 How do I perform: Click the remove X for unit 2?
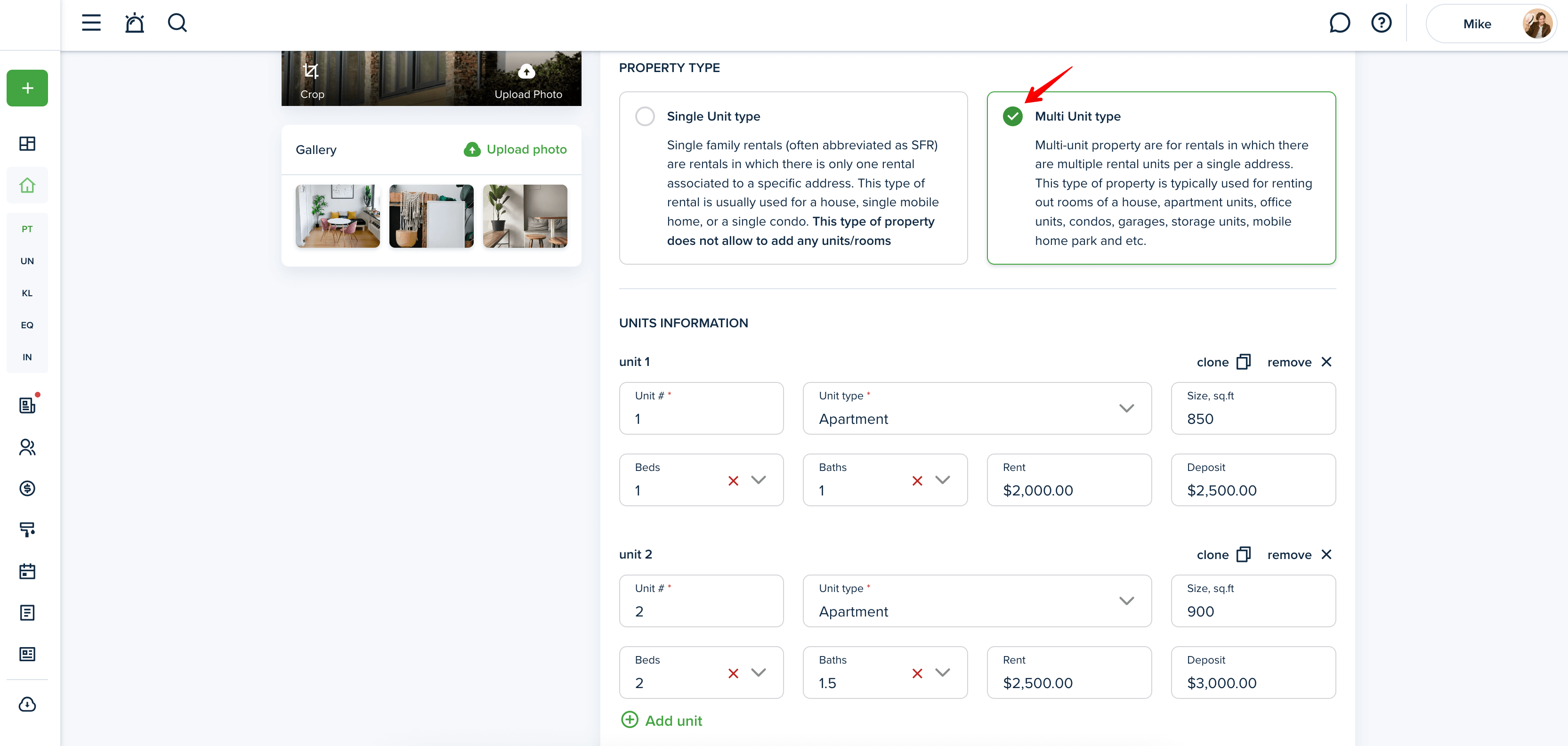[1326, 554]
